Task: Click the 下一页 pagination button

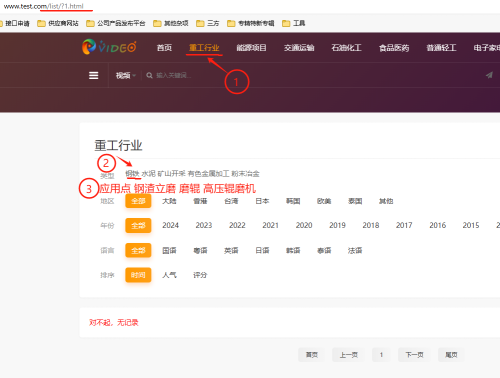Action: tap(414, 355)
